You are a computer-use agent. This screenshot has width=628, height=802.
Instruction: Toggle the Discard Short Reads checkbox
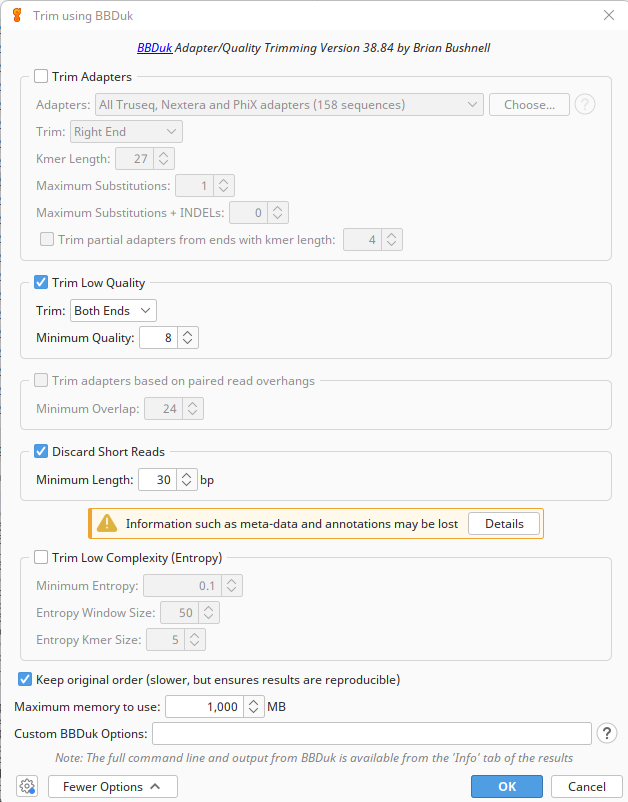point(41,452)
